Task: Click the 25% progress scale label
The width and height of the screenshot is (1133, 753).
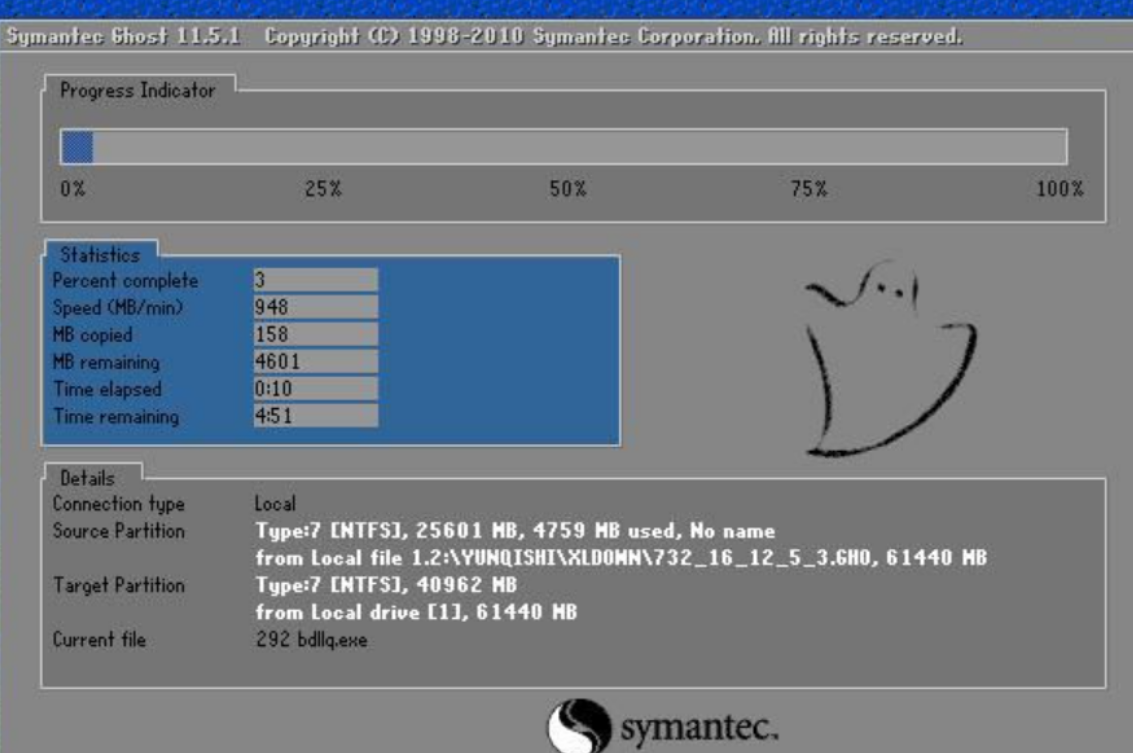Action: 323,189
